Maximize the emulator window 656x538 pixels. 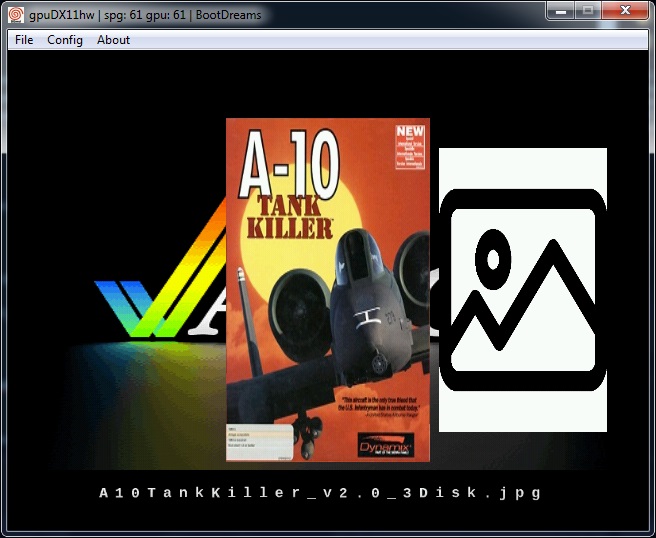click(588, 10)
